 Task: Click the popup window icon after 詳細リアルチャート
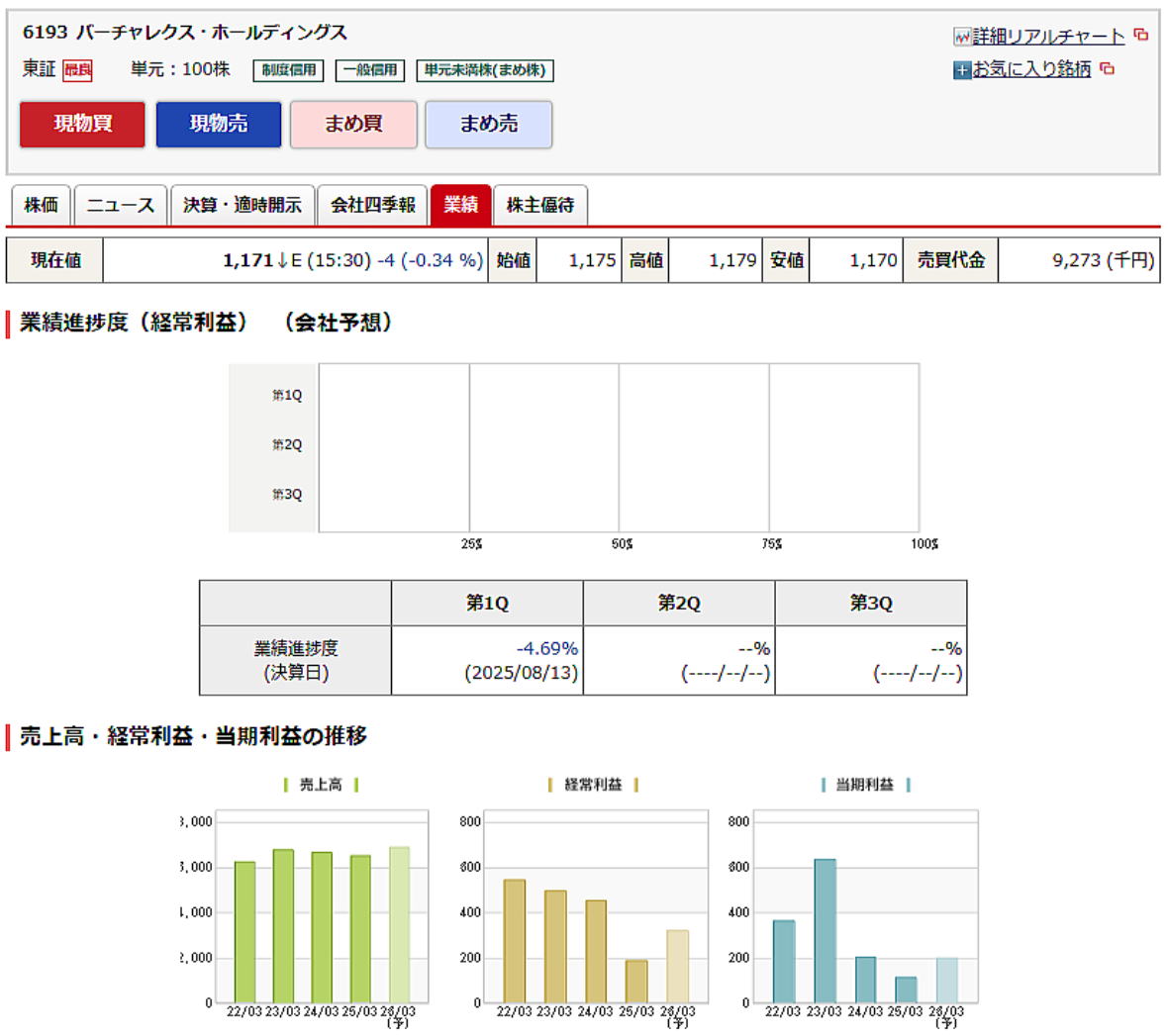point(1140,35)
